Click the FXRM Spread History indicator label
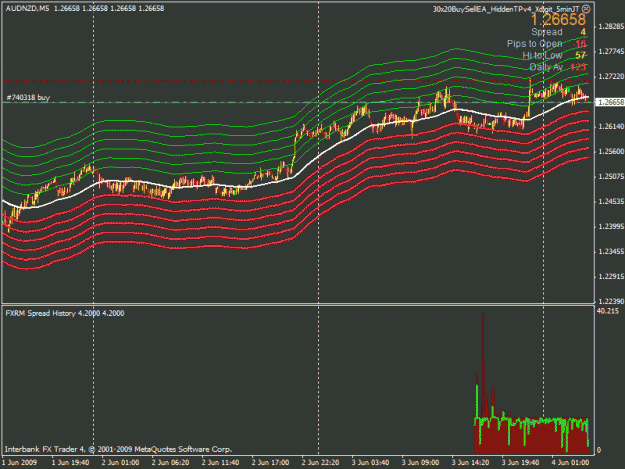 tap(65, 313)
